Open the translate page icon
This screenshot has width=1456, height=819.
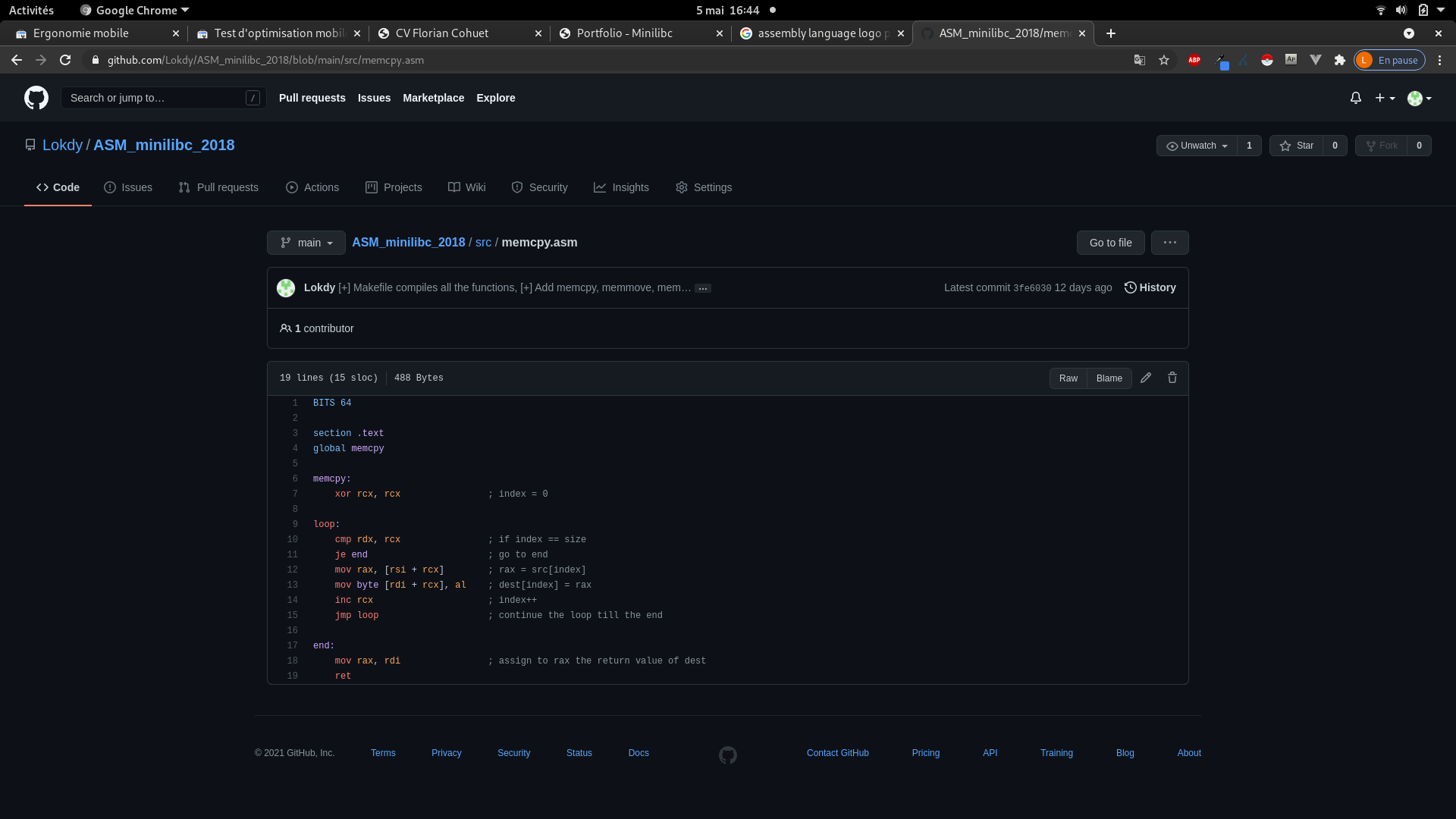coord(1139,60)
